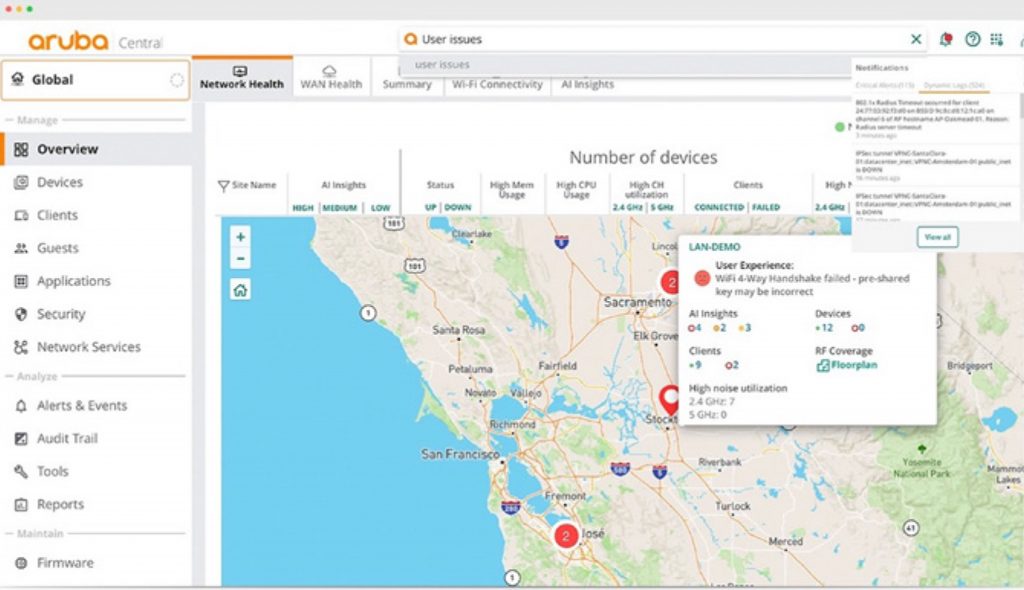Image resolution: width=1024 pixels, height=590 pixels.
Task: Switch to the Wi-Fi Connectivity tab
Action: point(497,84)
